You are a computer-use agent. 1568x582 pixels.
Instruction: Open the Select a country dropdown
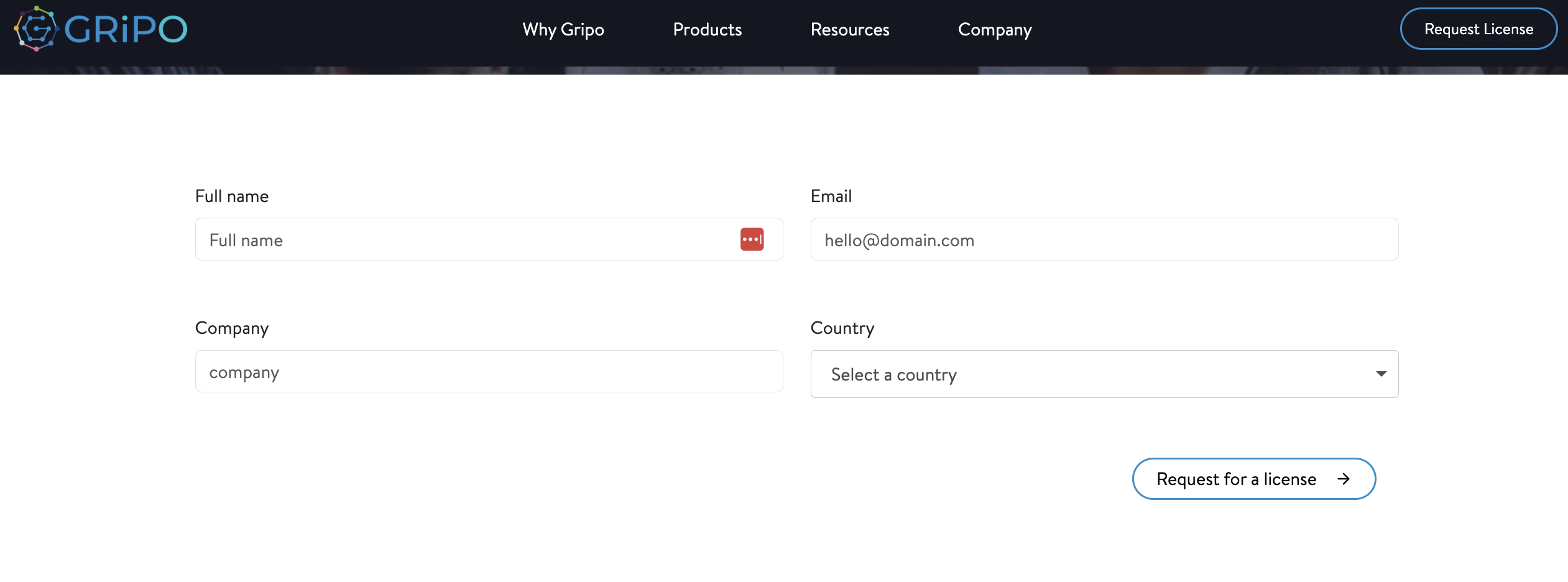tap(1094, 374)
